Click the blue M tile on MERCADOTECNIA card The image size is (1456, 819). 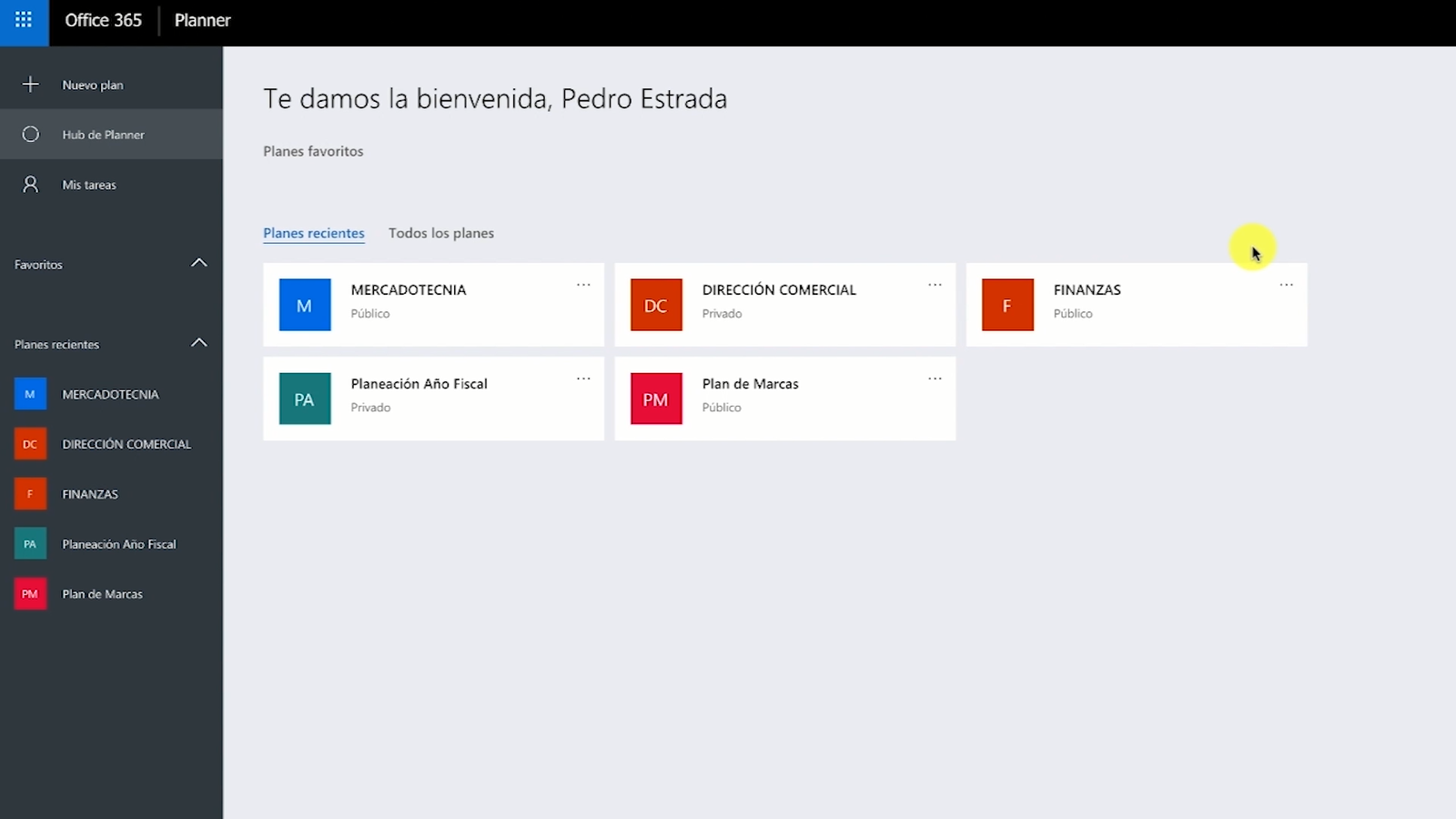305,305
